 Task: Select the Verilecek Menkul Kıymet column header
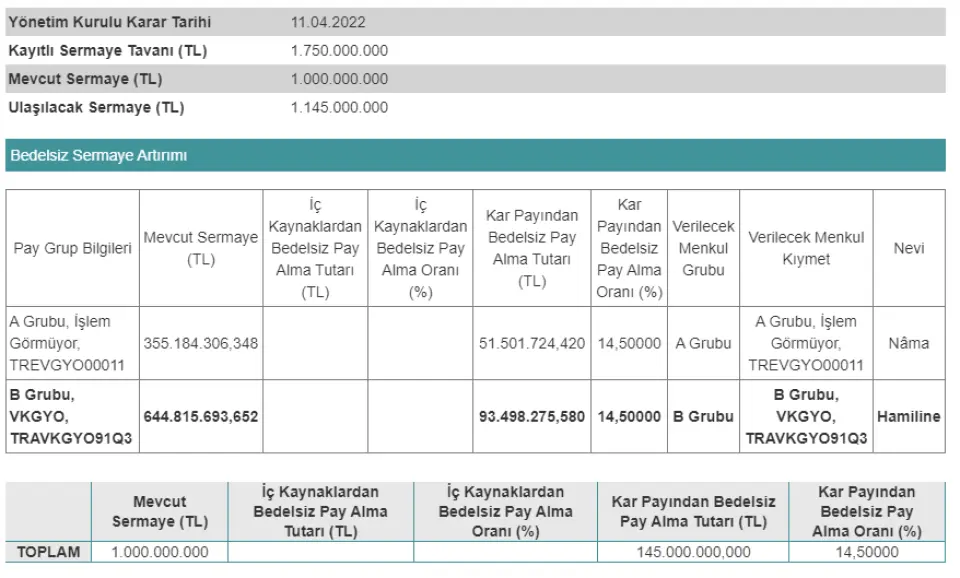806,249
